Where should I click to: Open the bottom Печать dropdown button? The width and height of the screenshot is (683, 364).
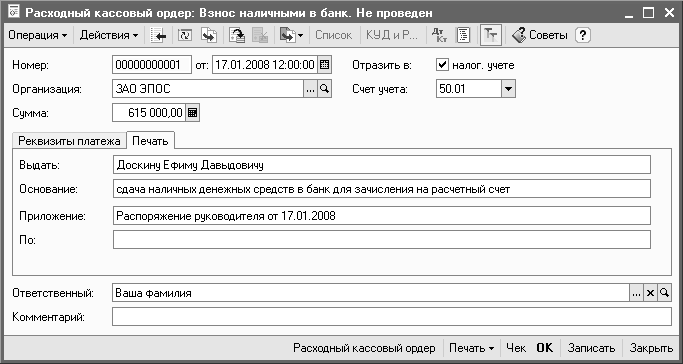[472, 348]
